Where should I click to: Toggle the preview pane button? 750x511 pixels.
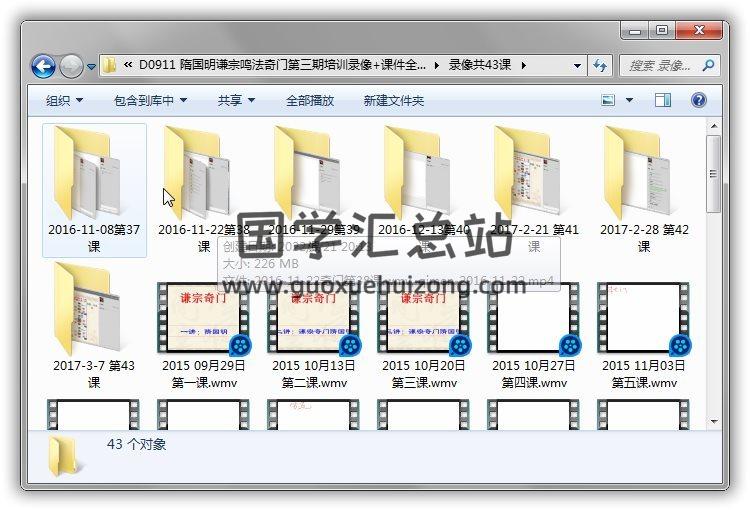click(662, 100)
